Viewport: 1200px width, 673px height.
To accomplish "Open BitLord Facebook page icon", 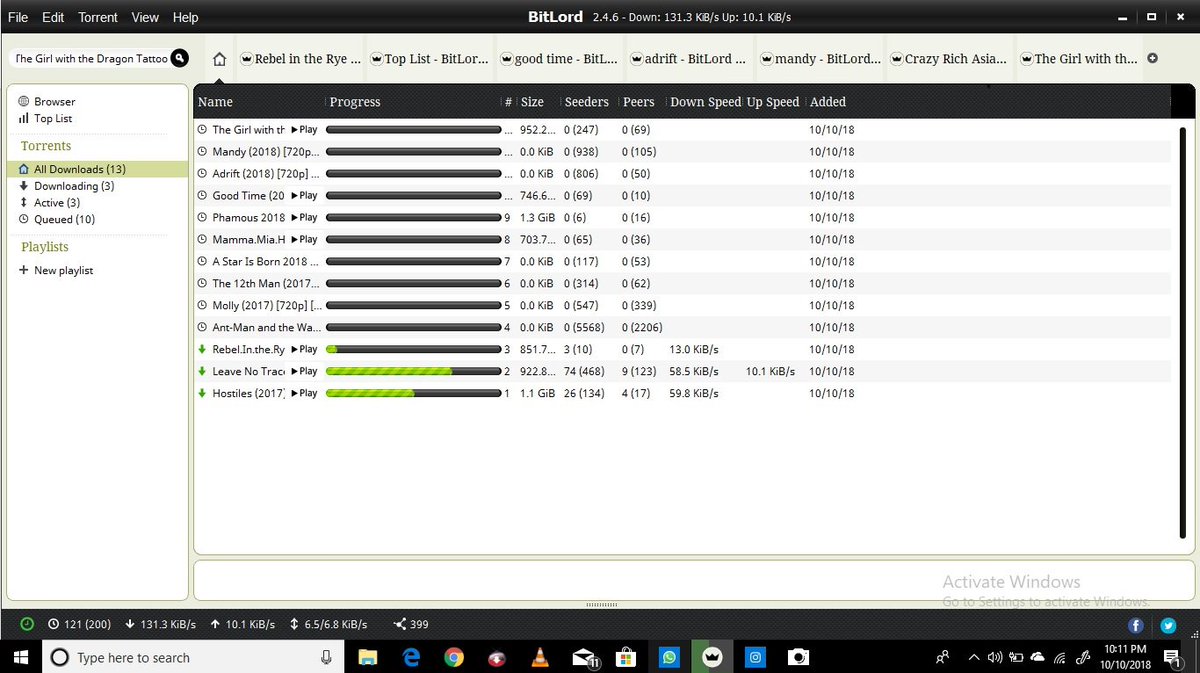I will point(1136,626).
